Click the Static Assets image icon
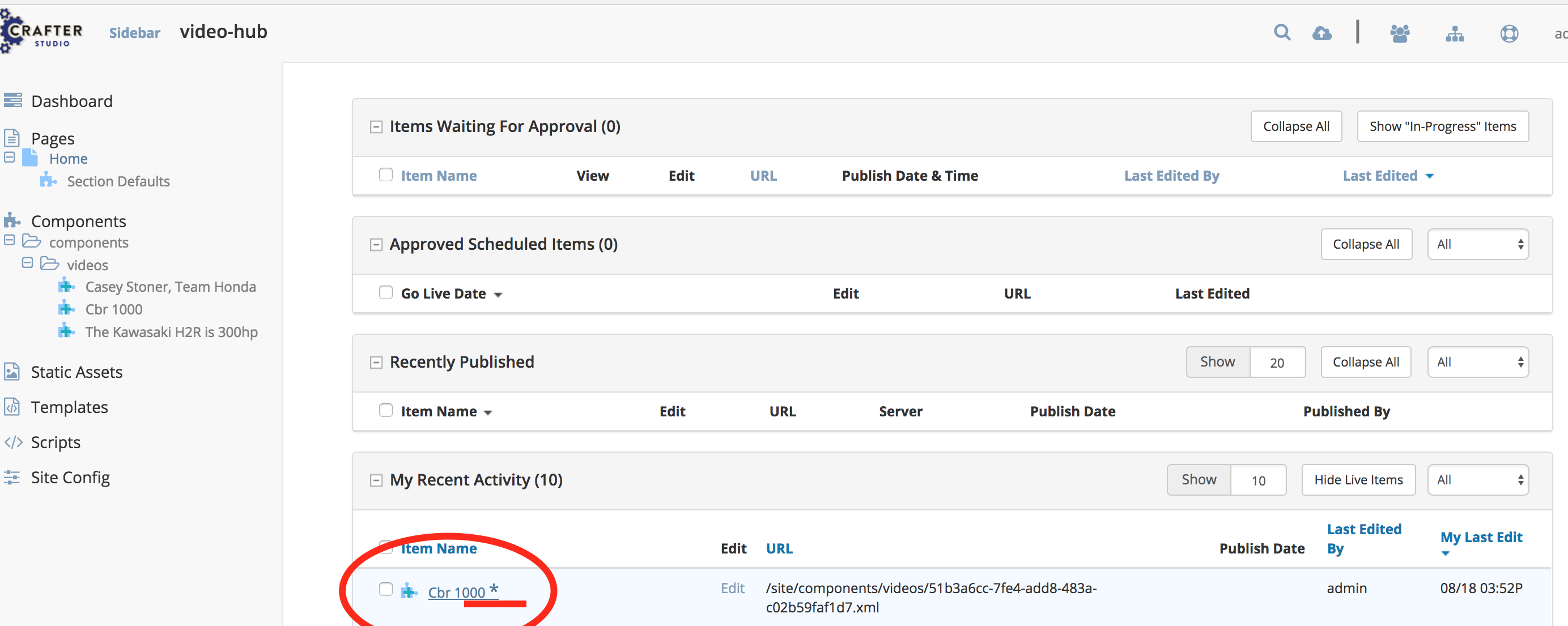 (12, 371)
